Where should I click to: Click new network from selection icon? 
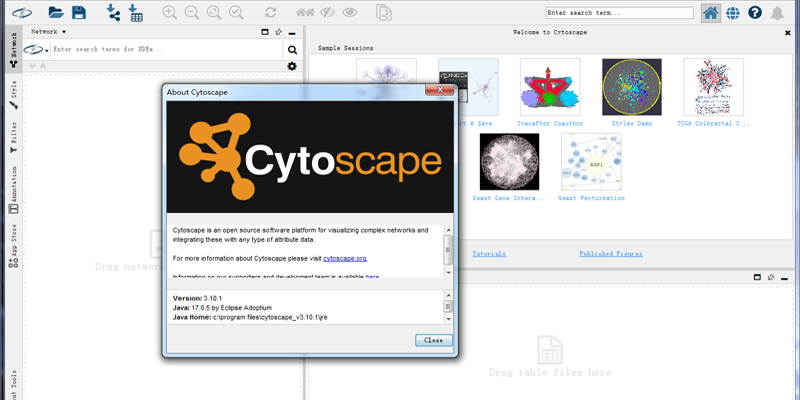[x=384, y=13]
